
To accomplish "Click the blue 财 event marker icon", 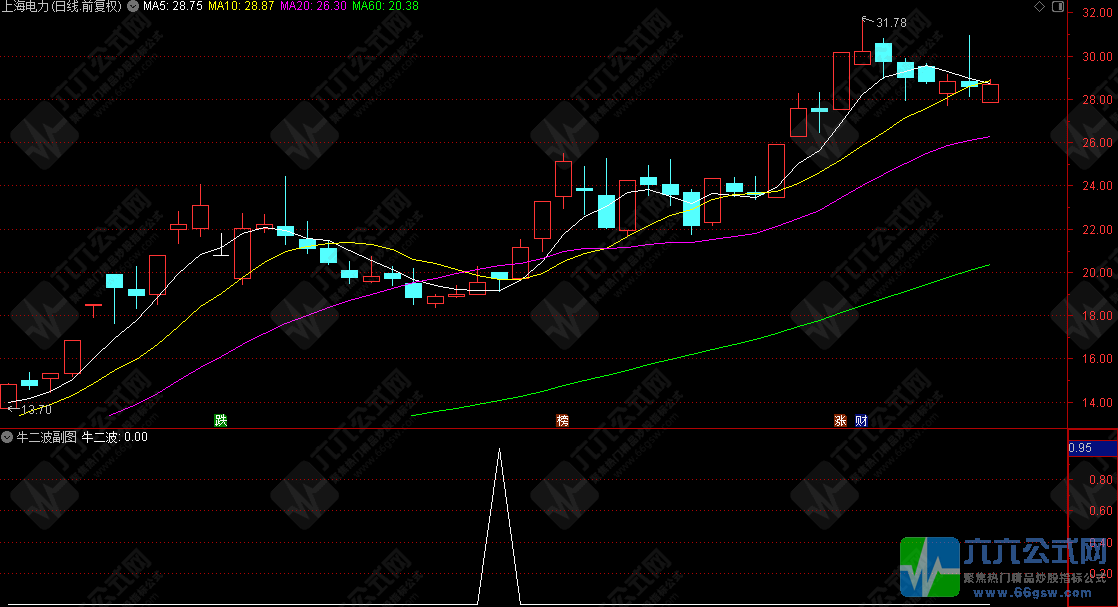I will pos(861,421).
